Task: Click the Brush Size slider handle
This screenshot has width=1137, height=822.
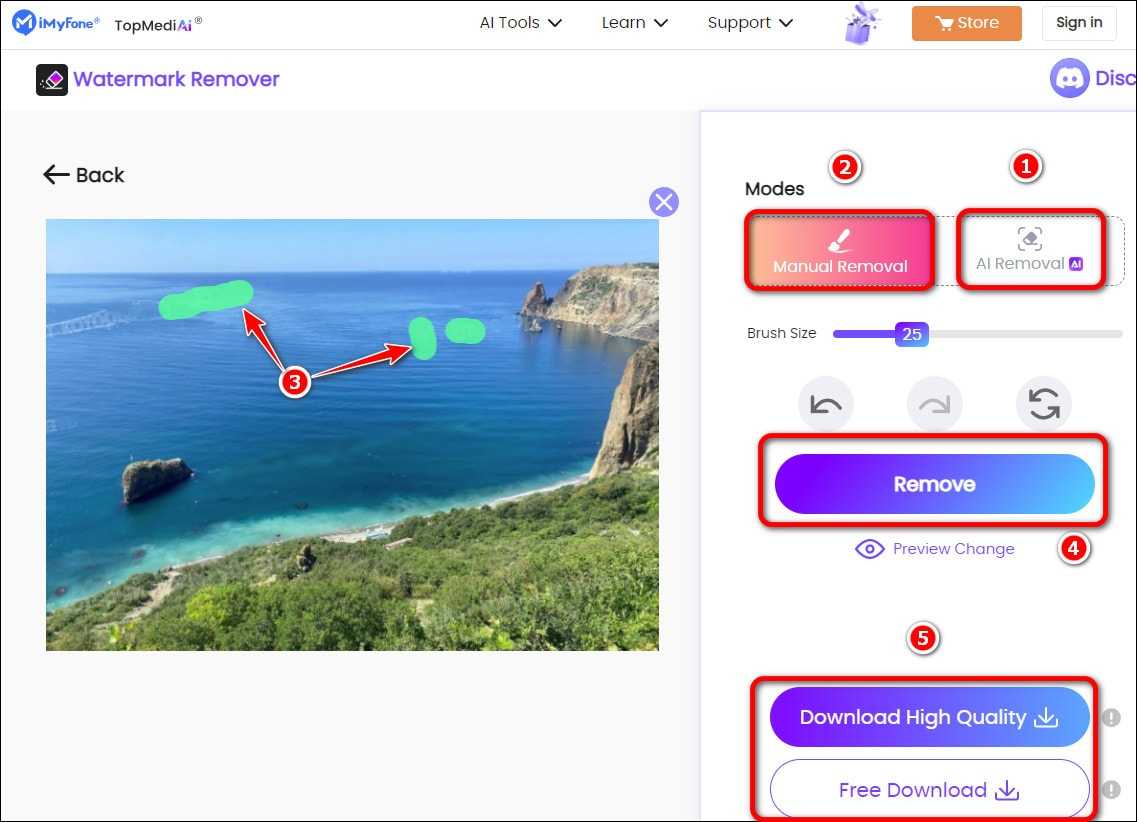Action: [911, 334]
